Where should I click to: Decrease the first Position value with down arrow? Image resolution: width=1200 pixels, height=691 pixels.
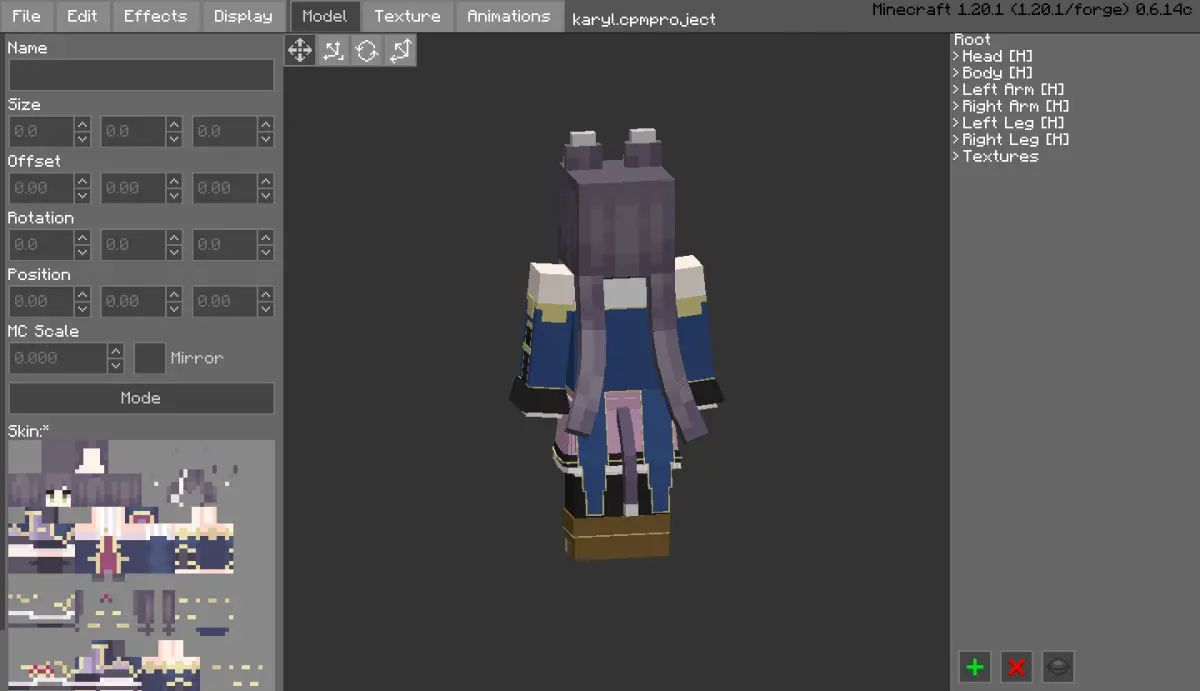[82, 309]
